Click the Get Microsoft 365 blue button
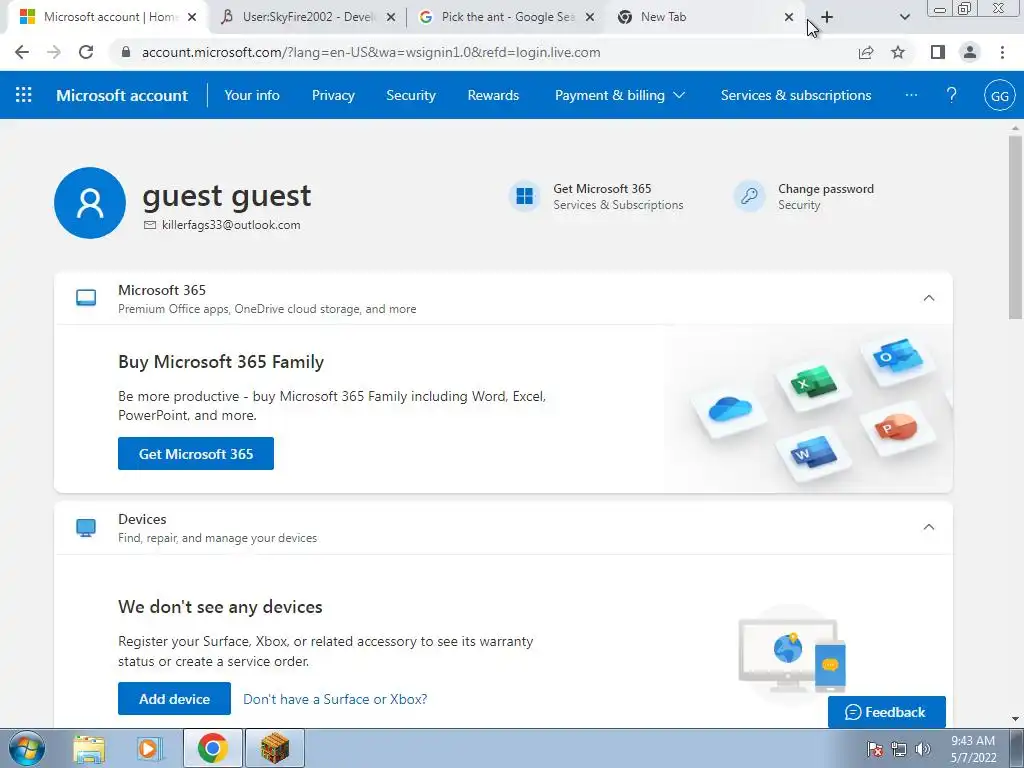1024x768 pixels. [196, 454]
